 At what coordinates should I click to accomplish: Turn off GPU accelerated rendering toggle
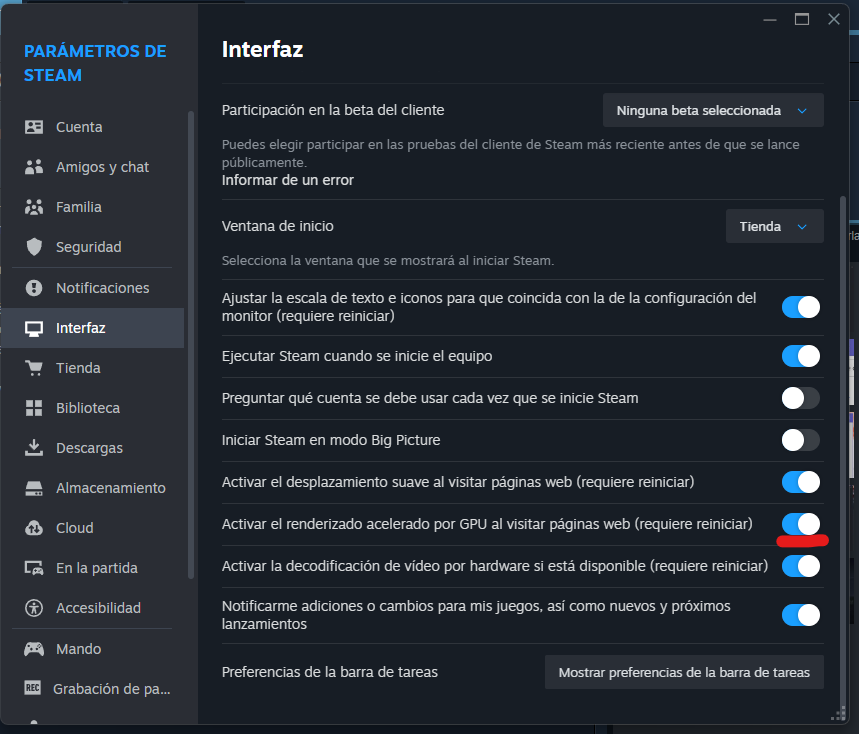coord(800,523)
